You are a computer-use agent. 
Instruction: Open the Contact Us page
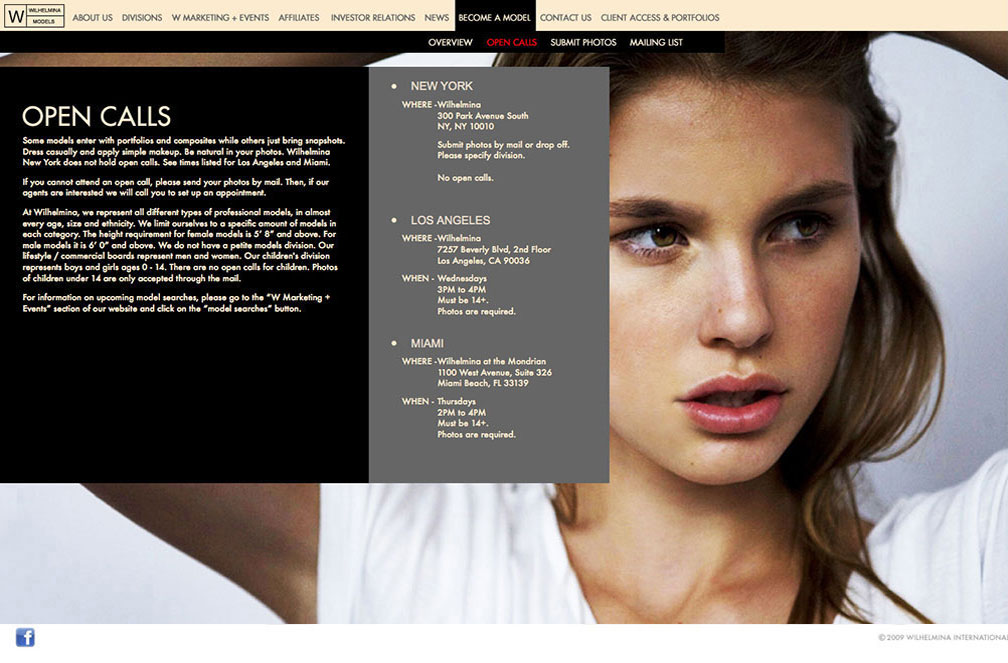[565, 17]
